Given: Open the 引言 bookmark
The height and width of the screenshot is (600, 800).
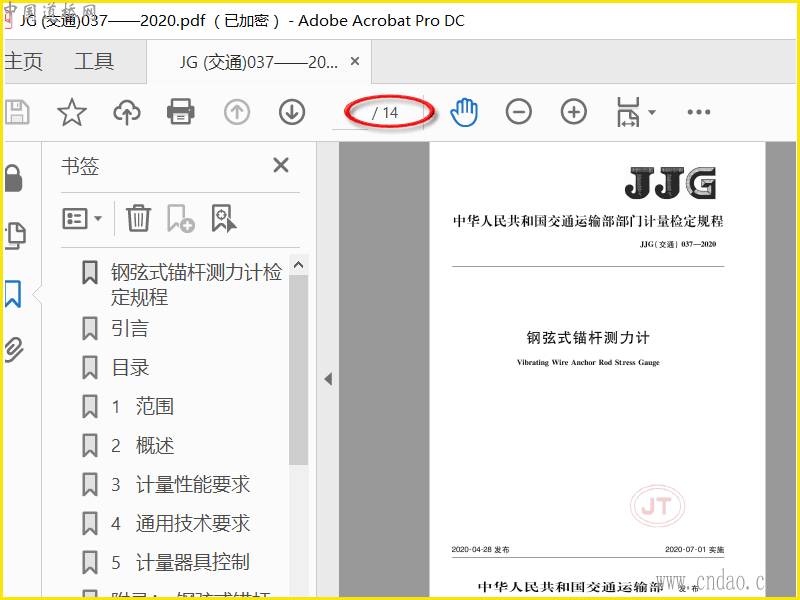Looking at the screenshot, I should click(x=130, y=328).
